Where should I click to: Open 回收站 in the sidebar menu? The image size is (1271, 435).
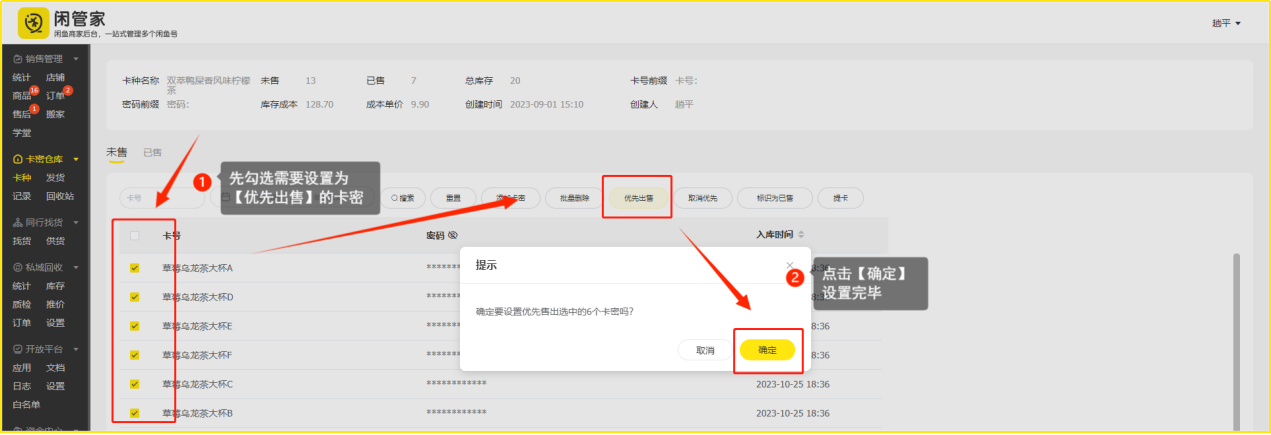60,196
